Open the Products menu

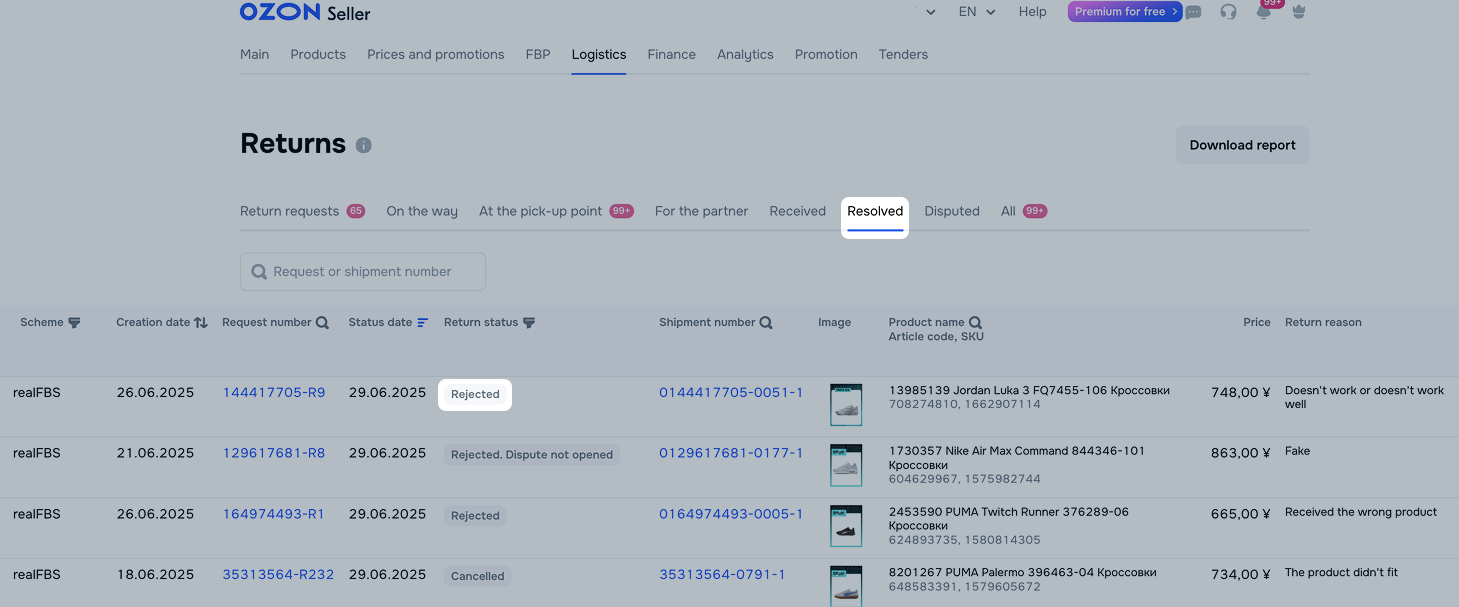[318, 54]
